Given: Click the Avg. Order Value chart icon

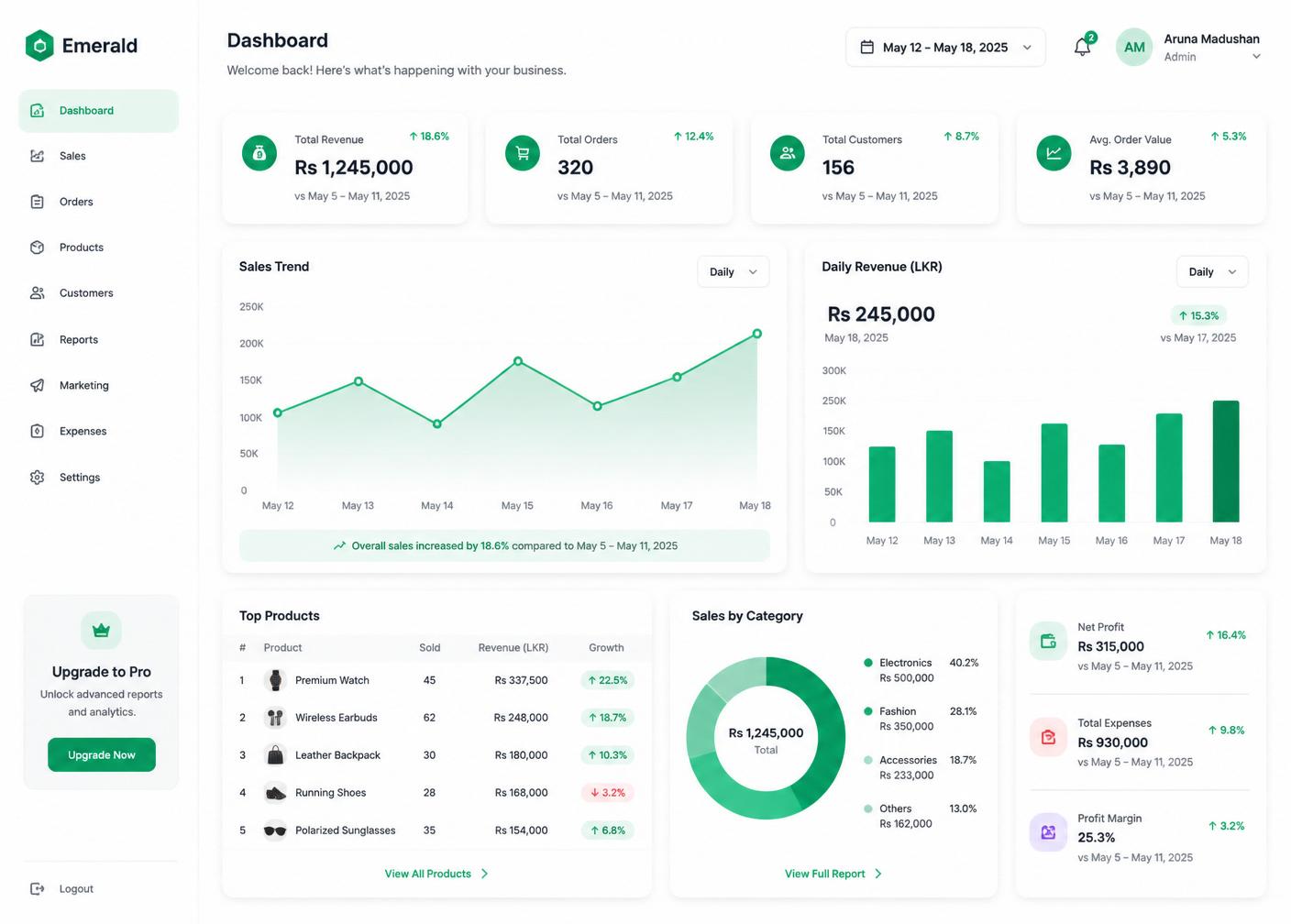Looking at the screenshot, I should [x=1054, y=153].
